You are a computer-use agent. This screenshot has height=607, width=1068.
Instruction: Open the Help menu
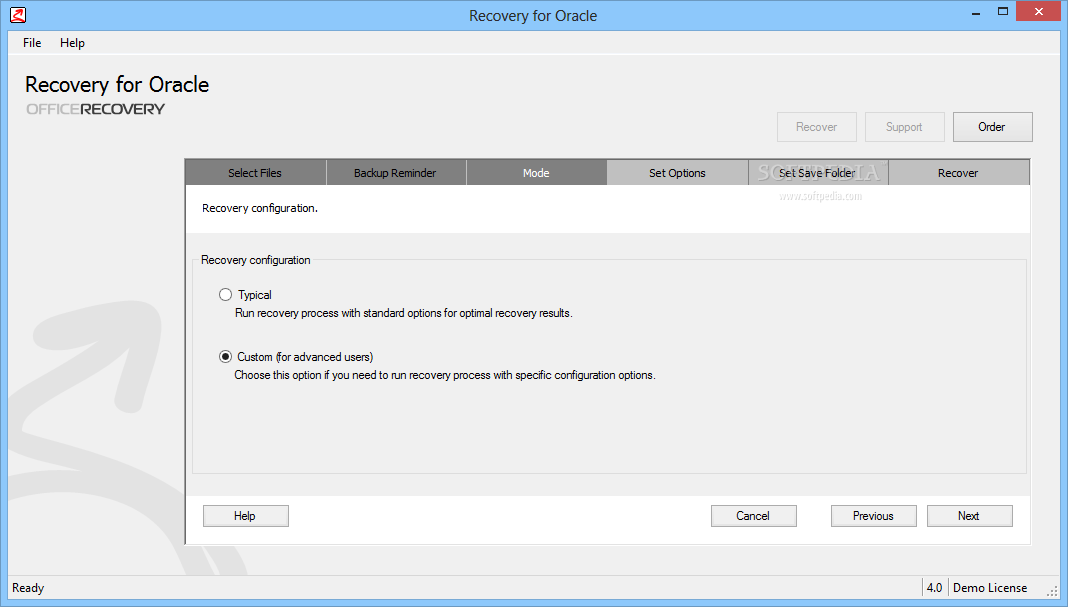pos(72,43)
